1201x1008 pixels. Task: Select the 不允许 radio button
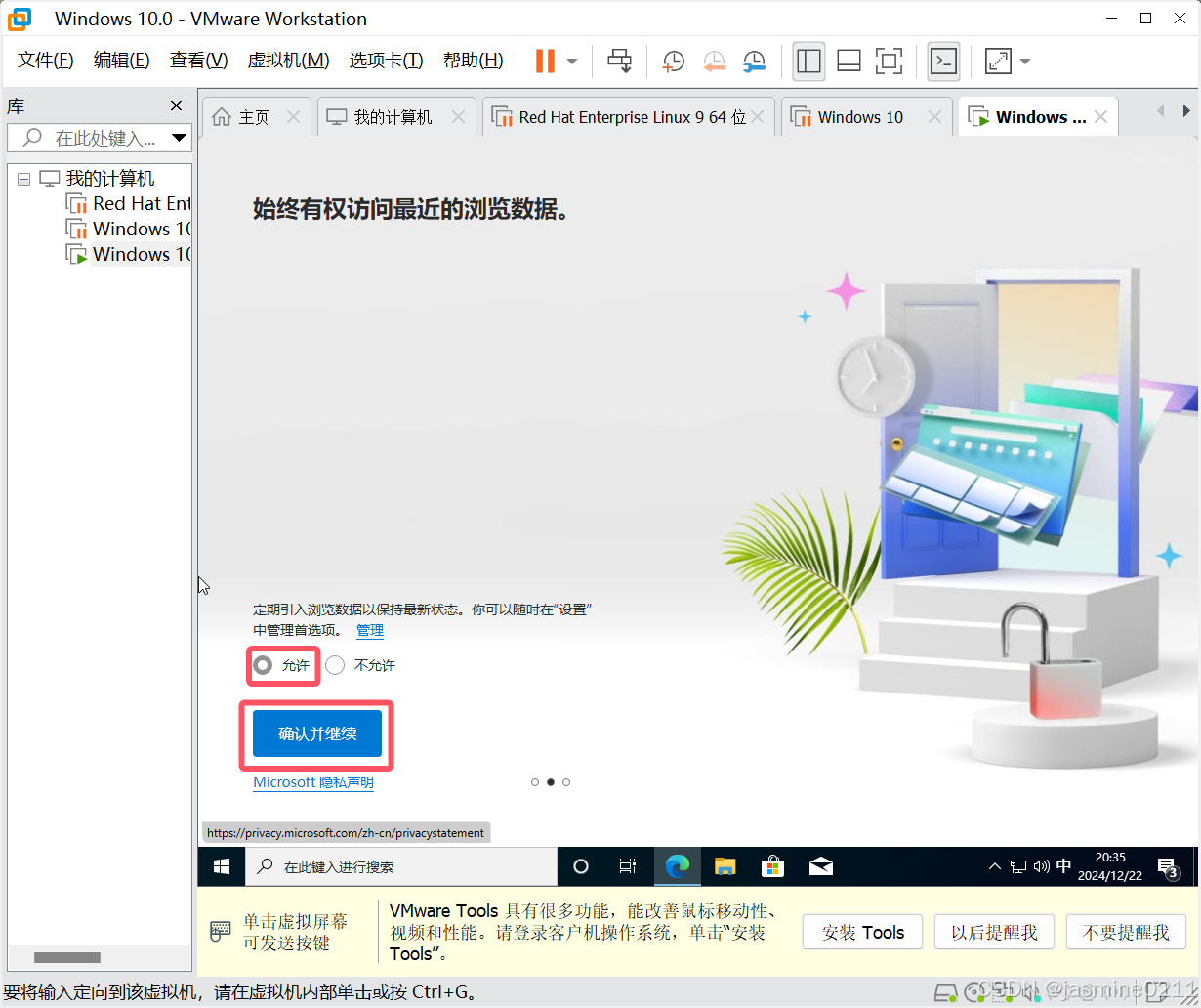coord(335,665)
